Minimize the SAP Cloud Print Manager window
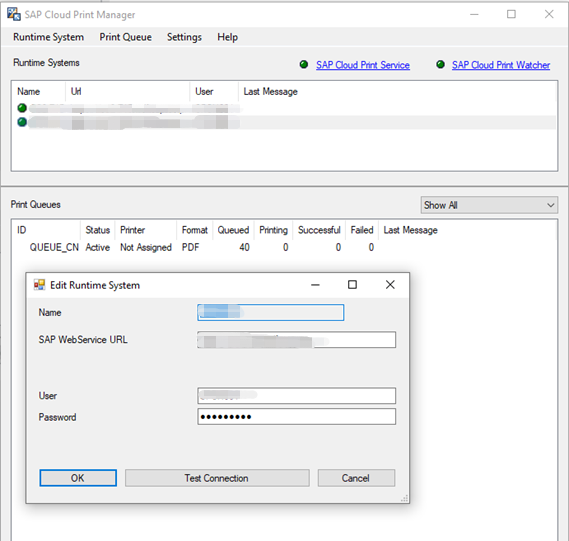Image resolution: width=569 pixels, height=541 pixels. tap(474, 14)
